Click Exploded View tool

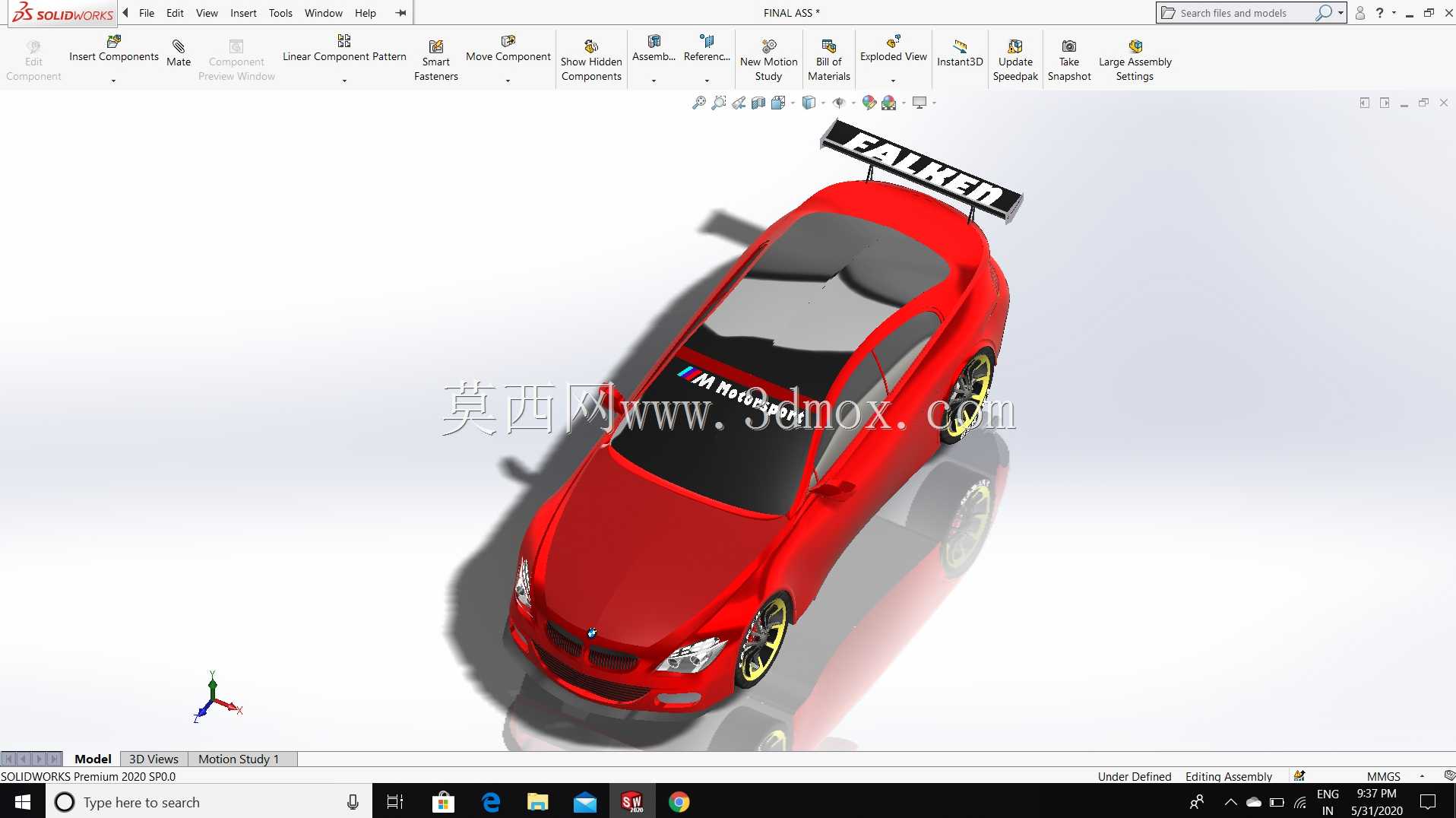click(x=893, y=49)
